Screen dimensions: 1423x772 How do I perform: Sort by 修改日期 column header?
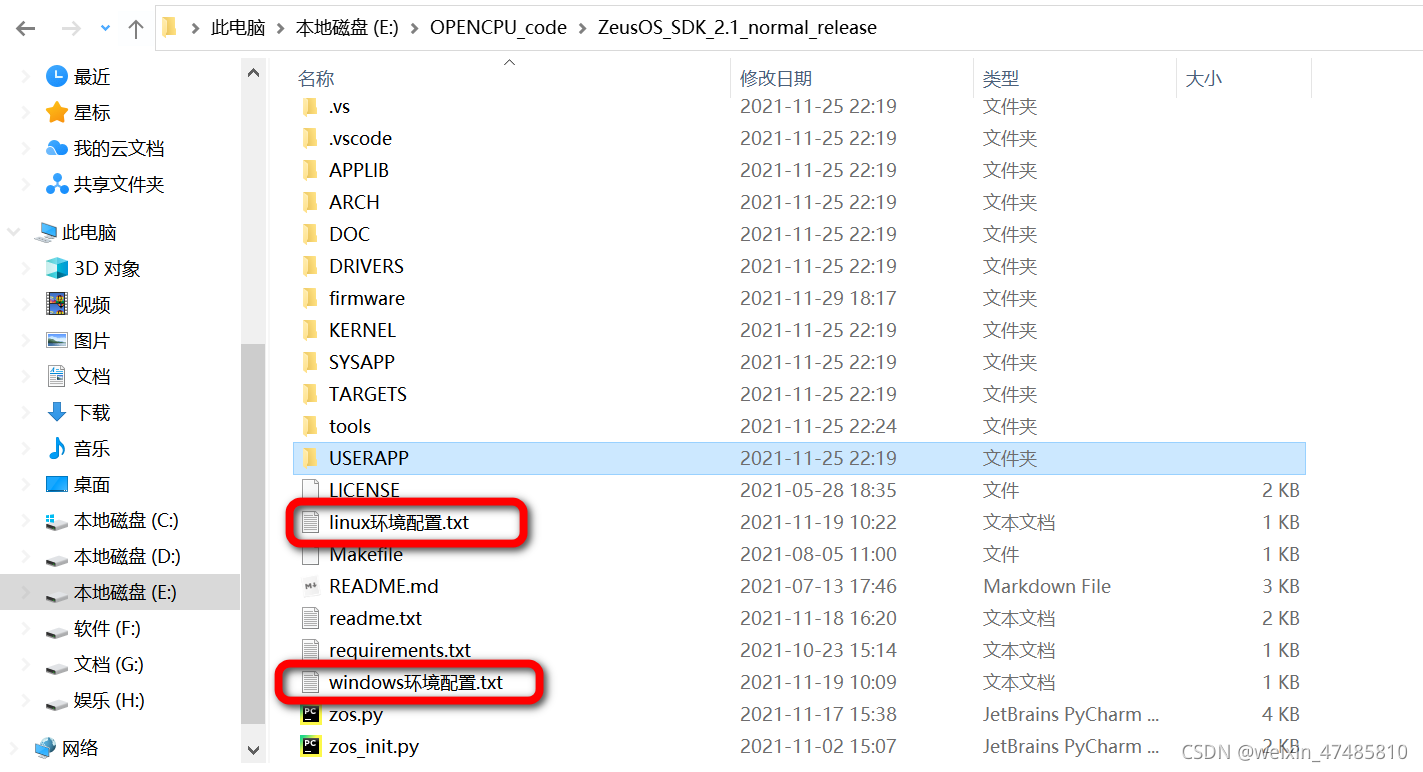tap(775, 78)
